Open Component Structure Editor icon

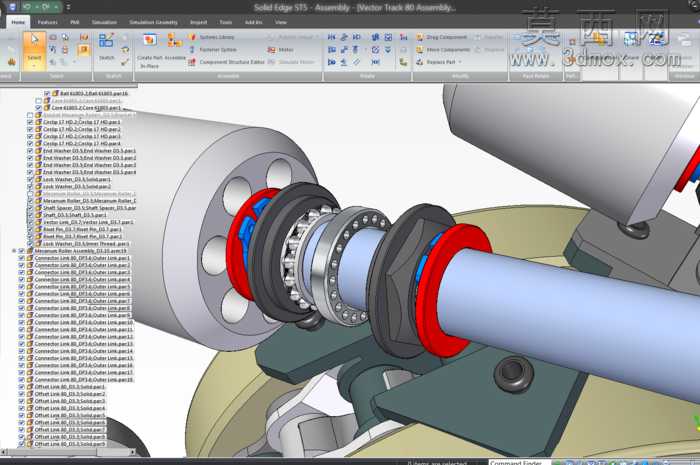click(192, 62)
